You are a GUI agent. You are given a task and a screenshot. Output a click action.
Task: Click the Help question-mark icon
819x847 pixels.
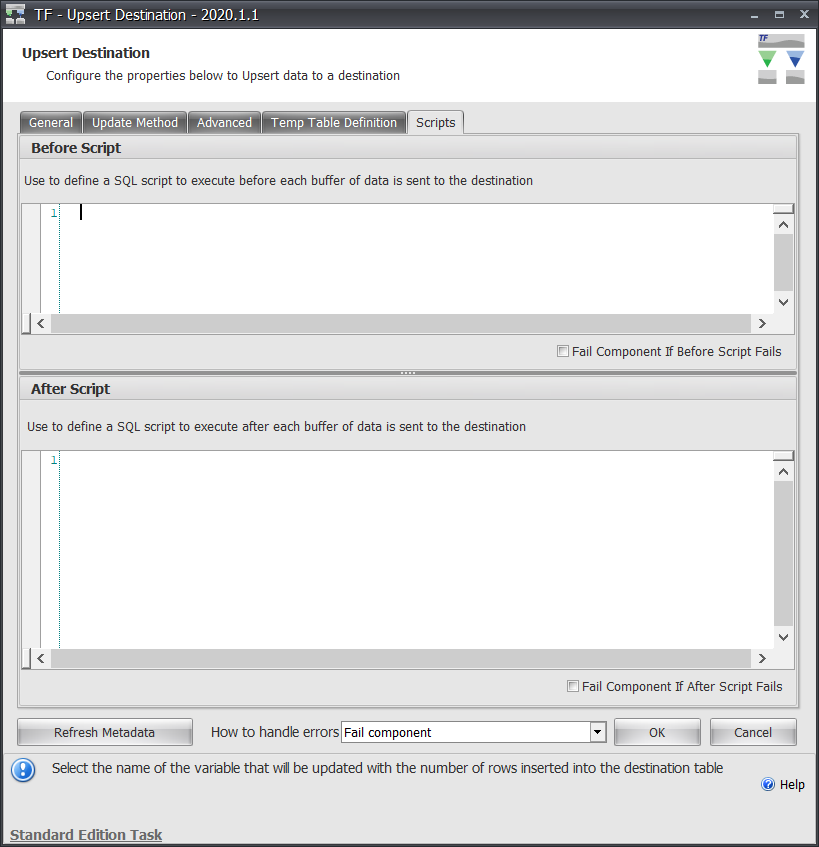point(767,784)
